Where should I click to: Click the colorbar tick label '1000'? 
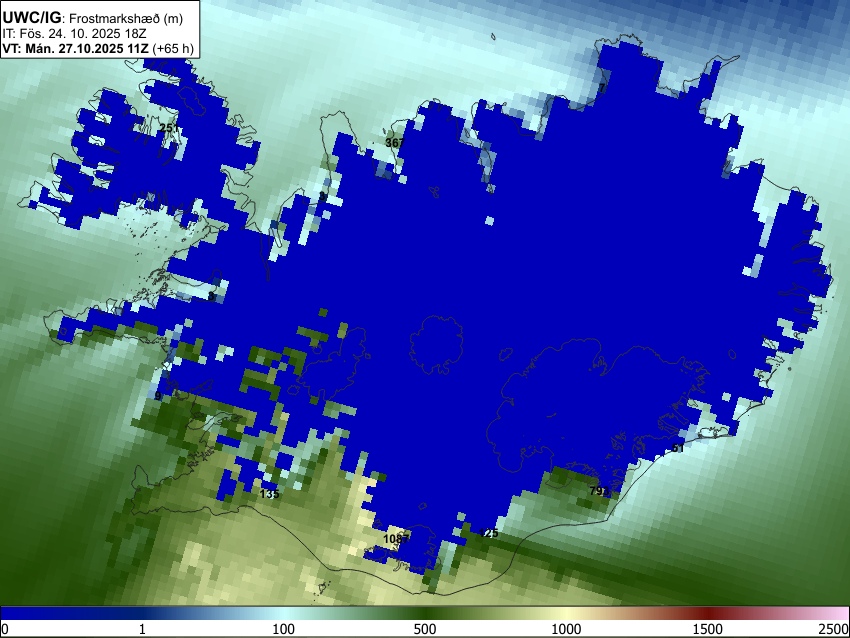click(566, 629)
